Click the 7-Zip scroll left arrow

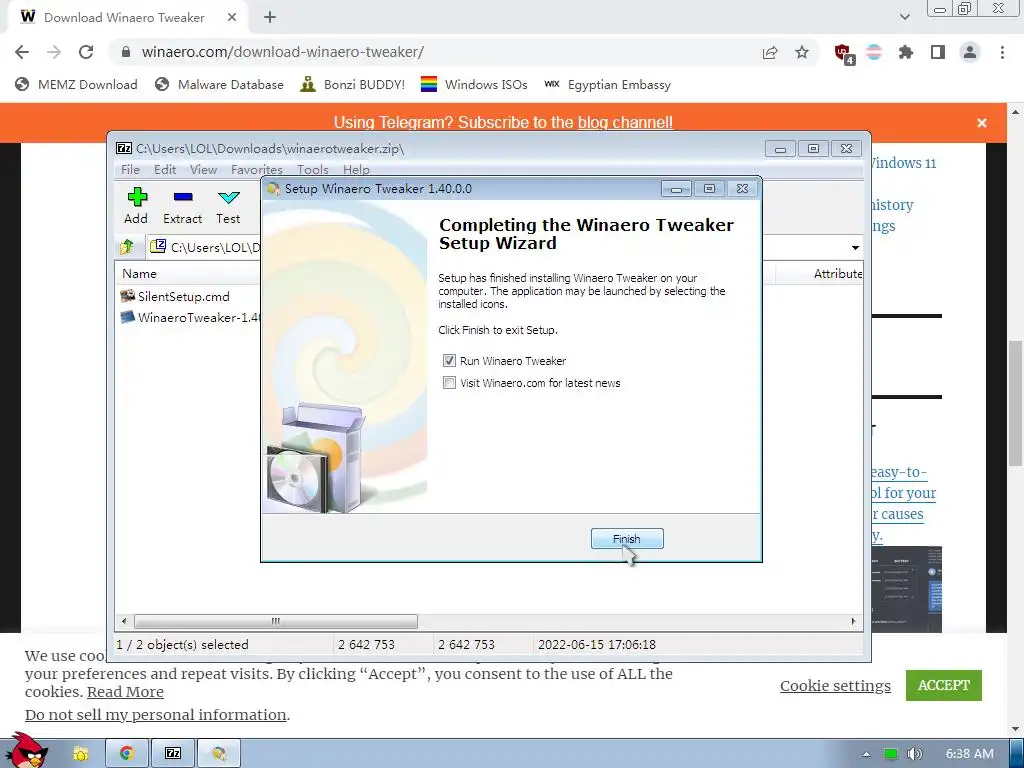pos(125,621)
